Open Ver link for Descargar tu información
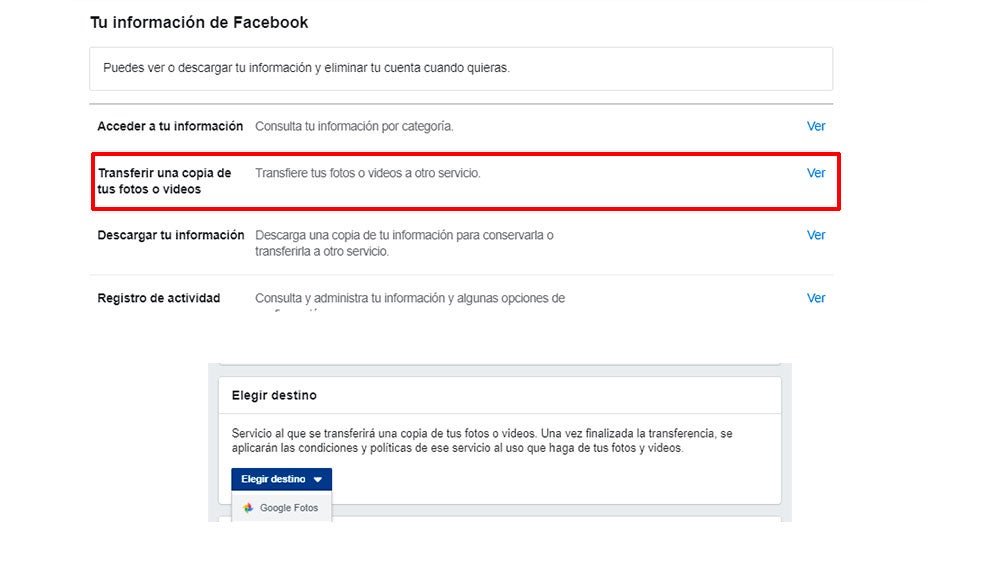Image resolution: width=1000 pixels, height=567 pixels. 816,235
